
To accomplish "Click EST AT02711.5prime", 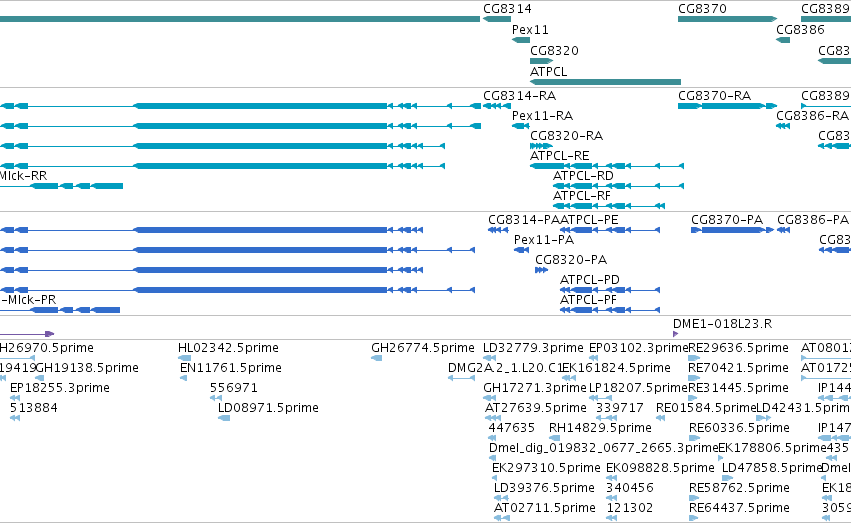I will pyautogui.click(x=544, y=509).
